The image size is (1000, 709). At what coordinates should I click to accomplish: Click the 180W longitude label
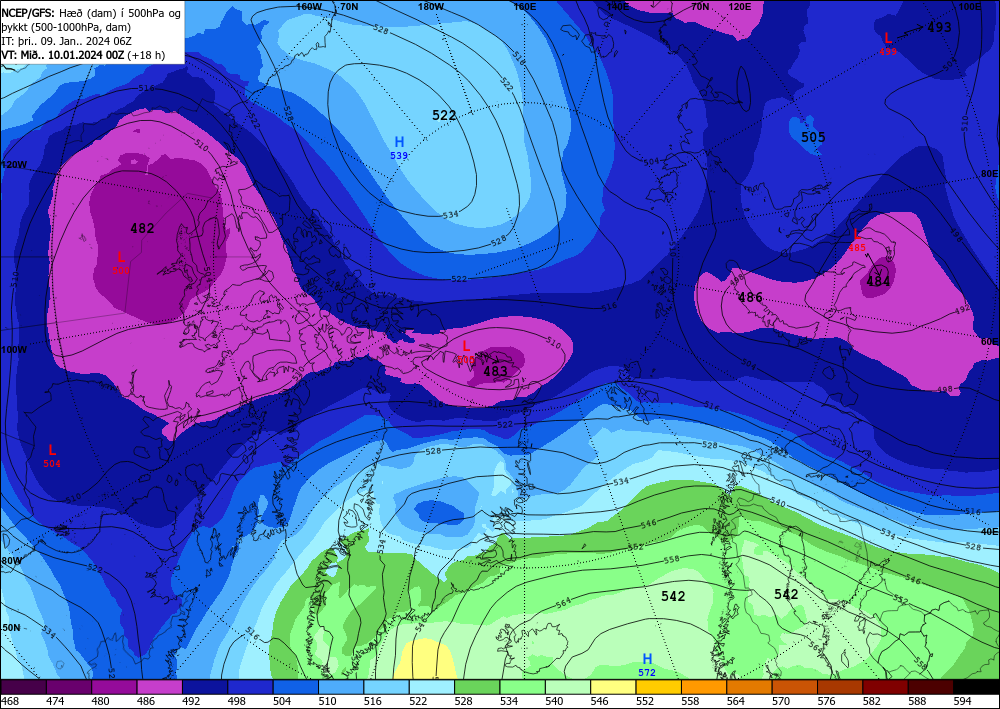431,6
